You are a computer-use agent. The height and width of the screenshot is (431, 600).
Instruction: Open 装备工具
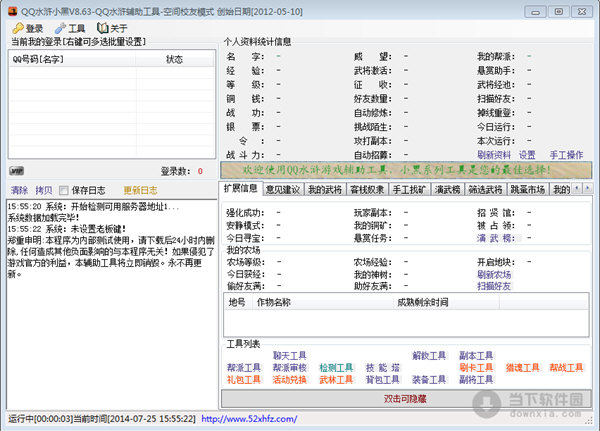tap(429, 379)
